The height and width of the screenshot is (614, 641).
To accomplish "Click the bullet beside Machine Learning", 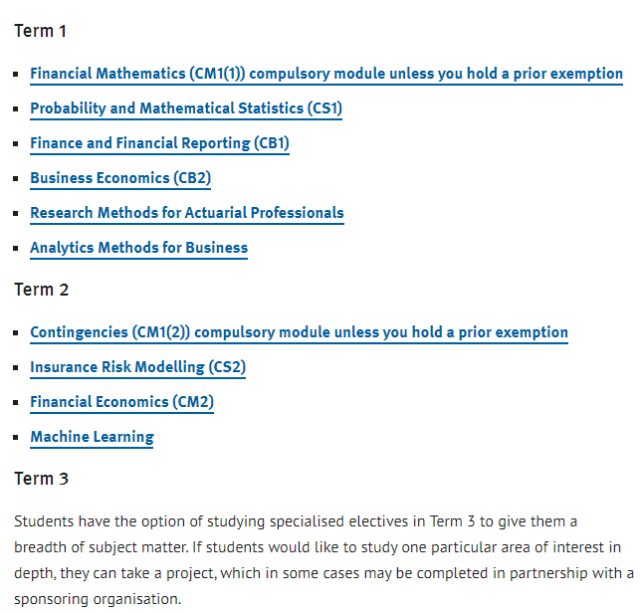I will coord(16,437).
